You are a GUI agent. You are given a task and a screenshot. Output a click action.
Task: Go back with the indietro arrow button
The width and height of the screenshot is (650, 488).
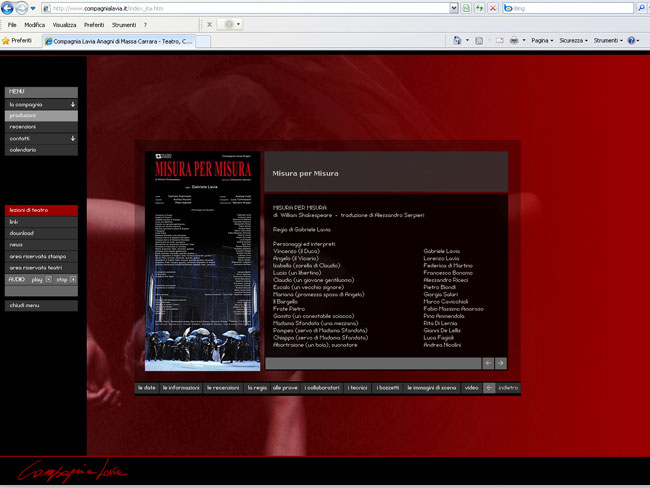pyautogui.click(x=489, y=388)
